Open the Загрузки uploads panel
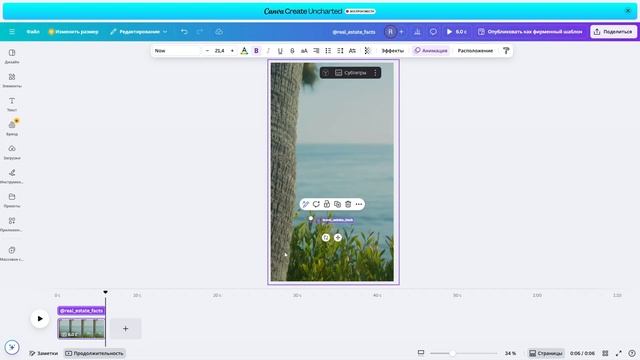 coord(12,152)
